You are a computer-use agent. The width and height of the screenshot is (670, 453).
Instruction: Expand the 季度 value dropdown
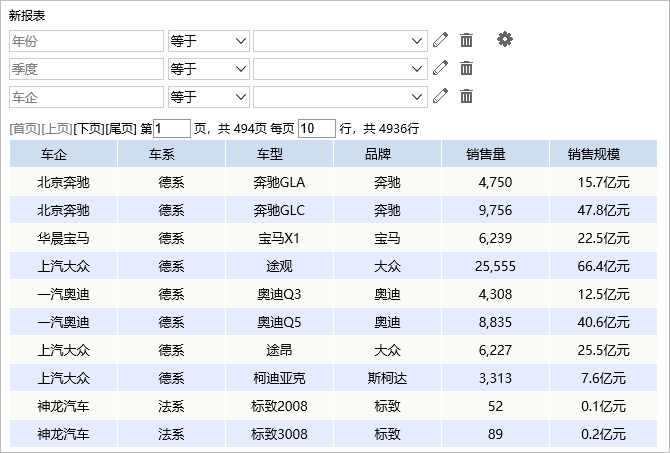(340, 69)
